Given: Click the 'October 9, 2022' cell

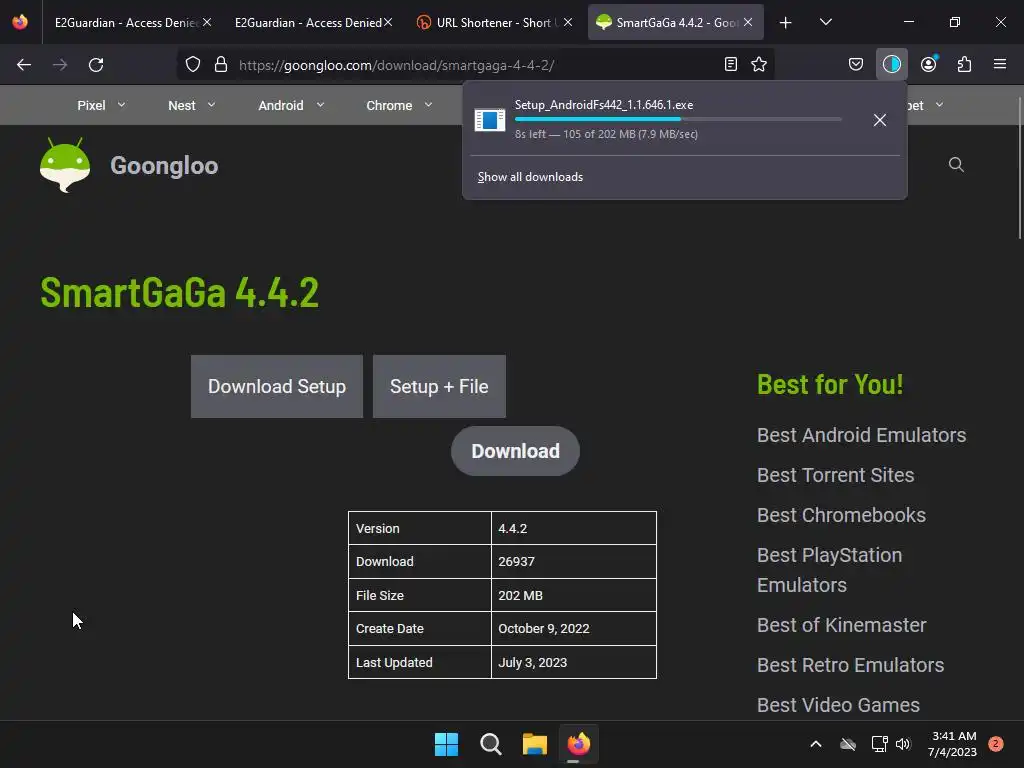Looking at the screenshot, I should point(573,629).
